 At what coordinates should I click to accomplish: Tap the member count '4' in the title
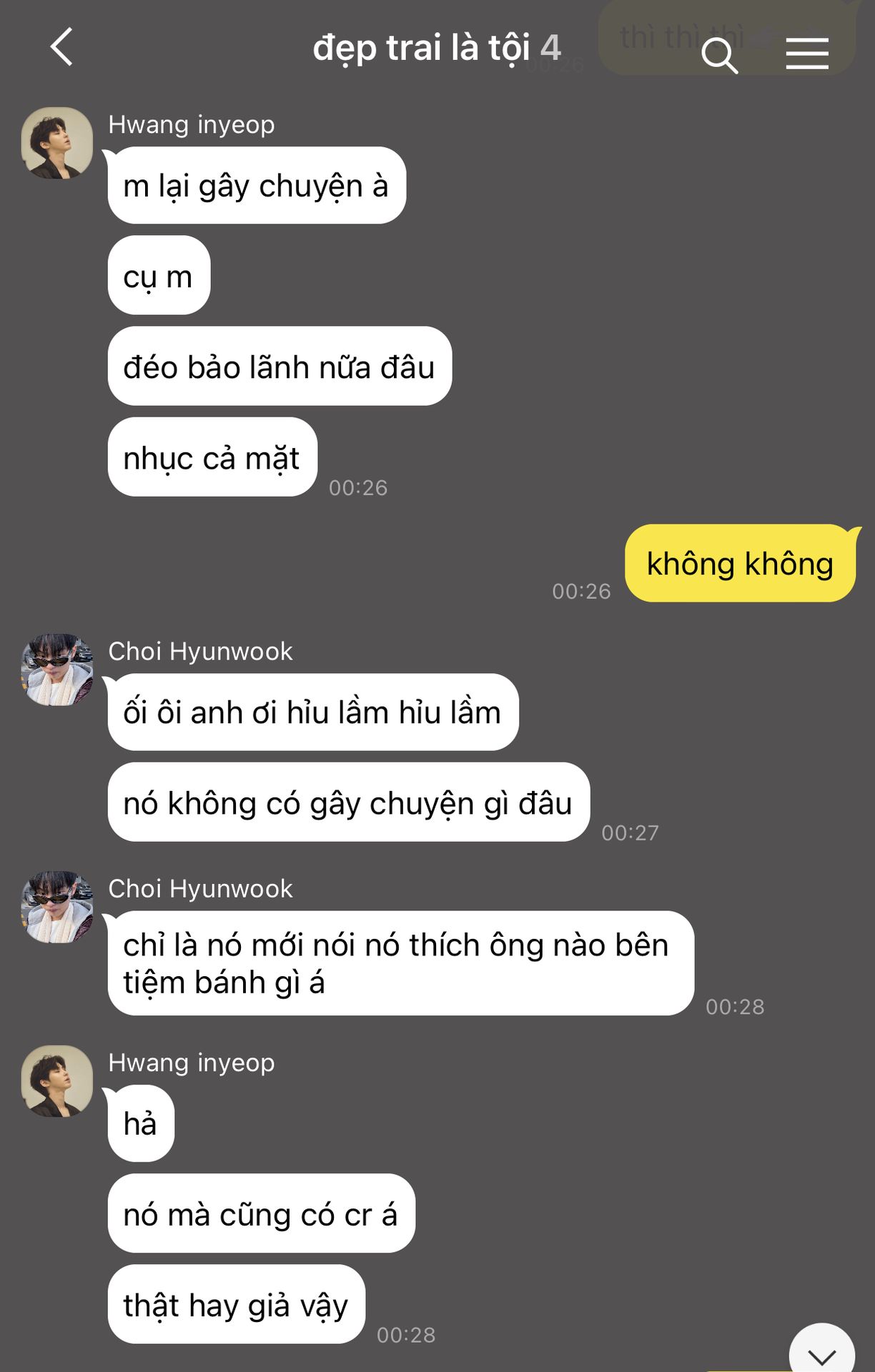[x=550, y=49]
